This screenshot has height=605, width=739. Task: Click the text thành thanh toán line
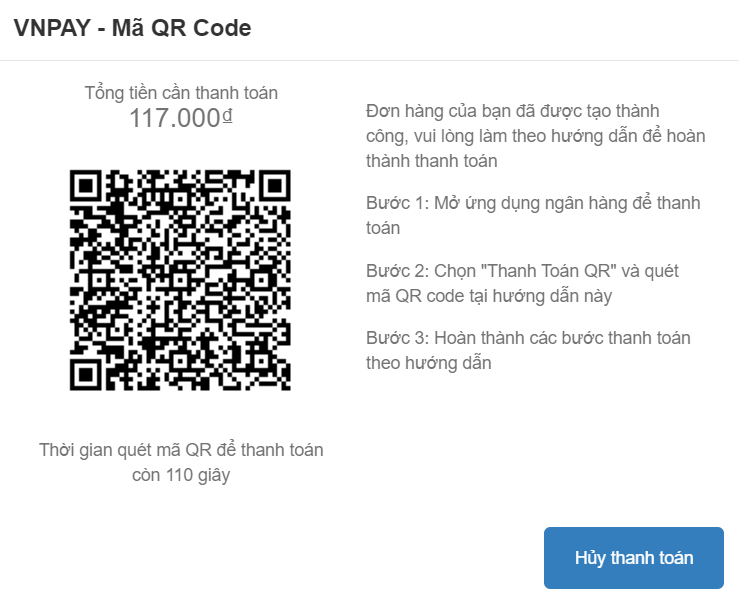(432, 161)
